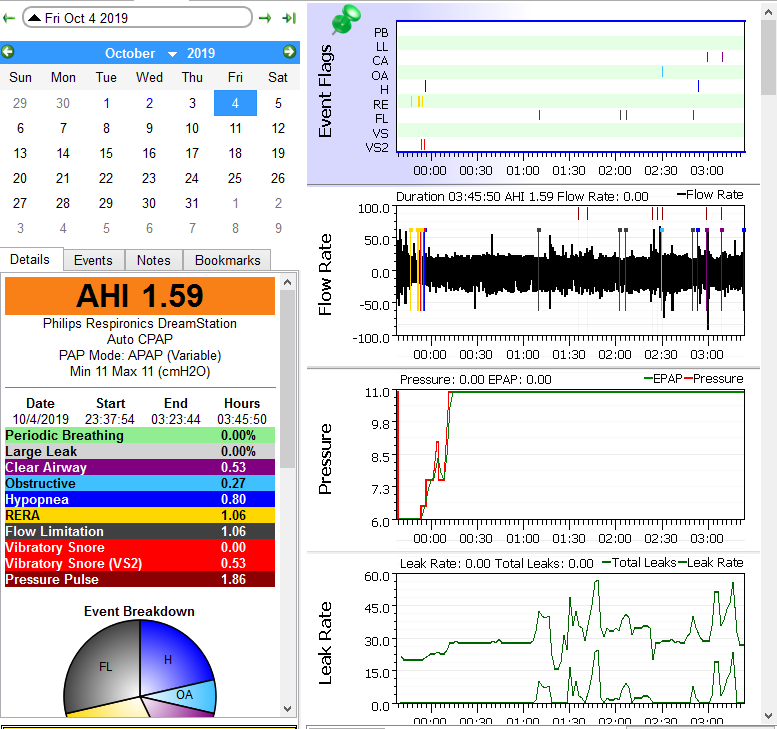The width and height of the screenshot is (777, 729).
Task: Select October 5 in calendar
Action: coord(278,103)
